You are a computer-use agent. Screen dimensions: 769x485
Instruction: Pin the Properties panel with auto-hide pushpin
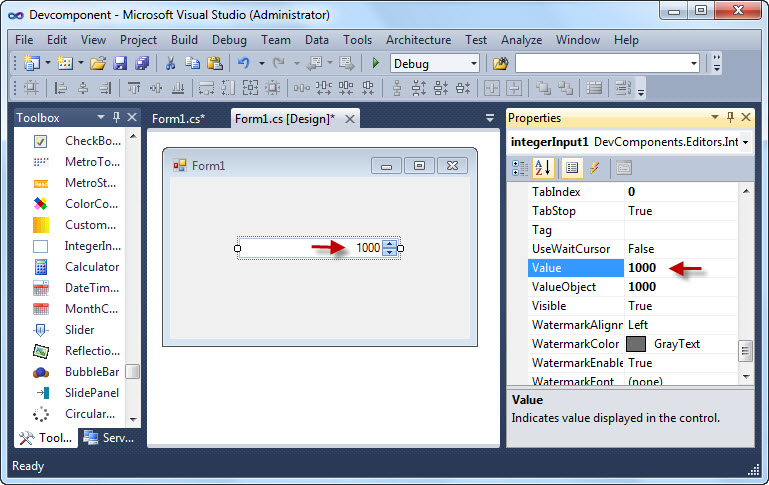[x=728, y=118]
